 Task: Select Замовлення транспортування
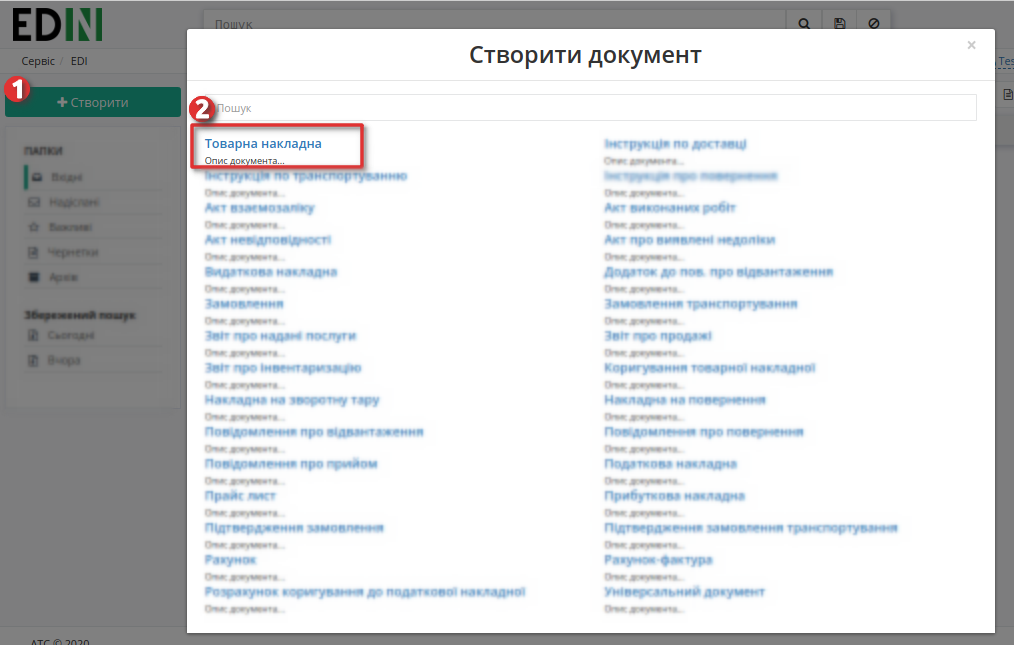pos(700,303)
